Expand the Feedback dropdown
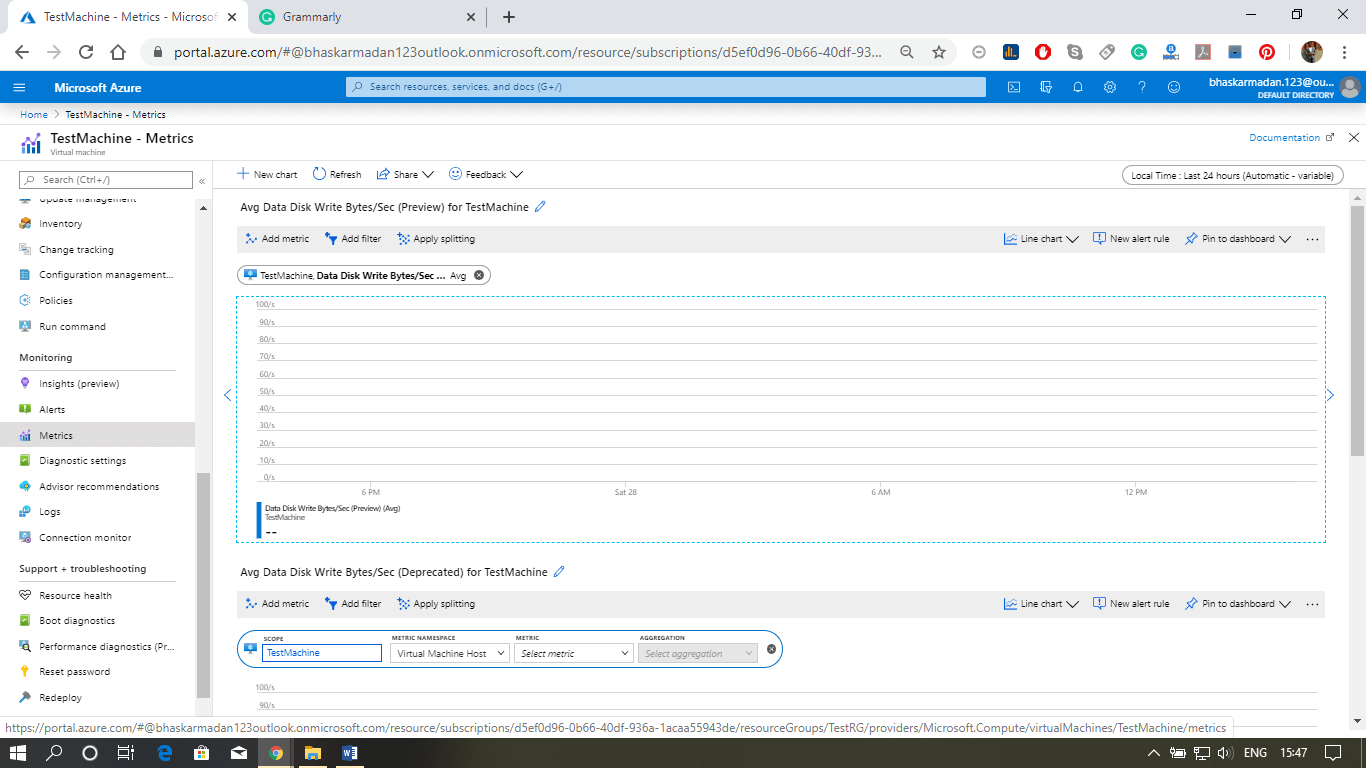This screenshot has width=1366, height=768. coord(486,174)
